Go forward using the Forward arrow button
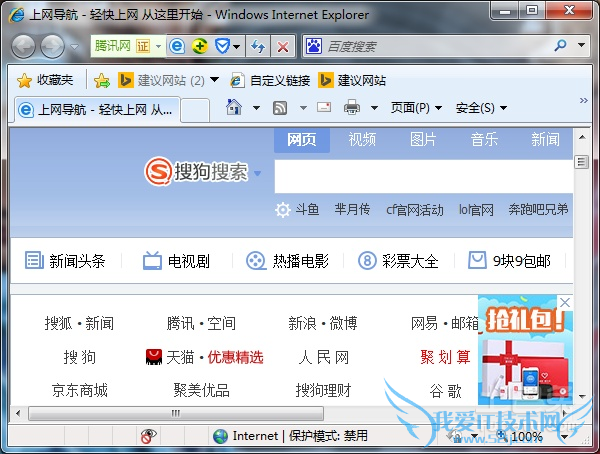Image resolution: width=600 pixels, height=454 pixels. pos(52,47)
